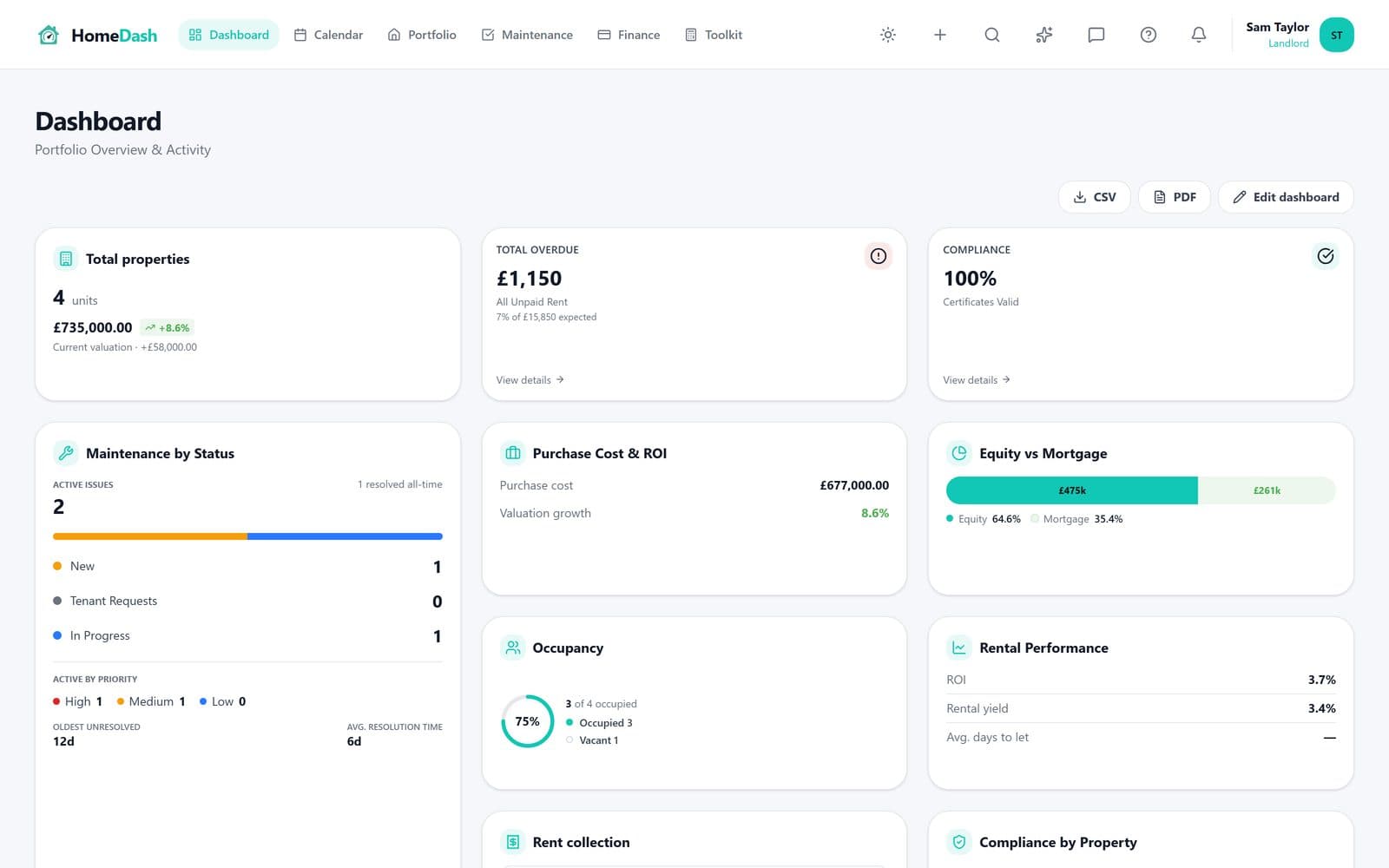Click the 75% occupancy donut chart

coord(527,721)
